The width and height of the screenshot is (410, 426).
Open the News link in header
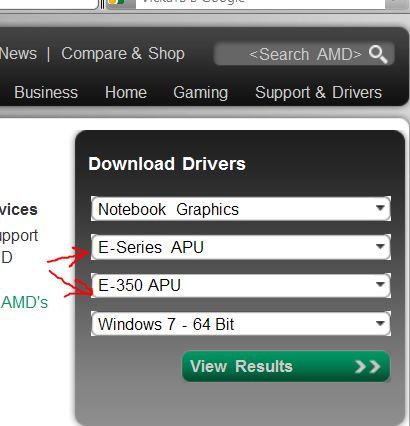point(18,54)
